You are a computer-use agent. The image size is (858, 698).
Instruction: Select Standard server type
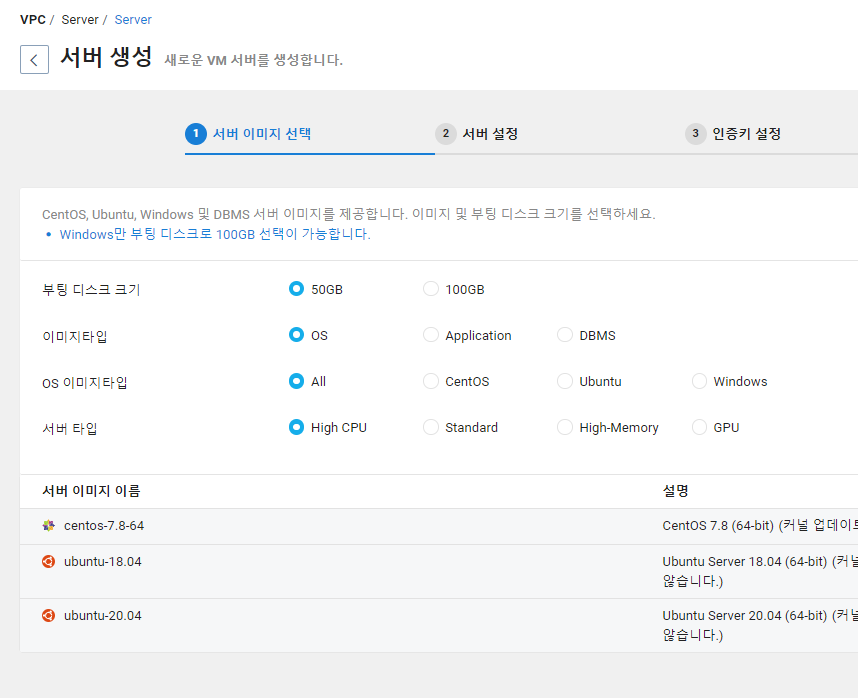click(431, 427)
